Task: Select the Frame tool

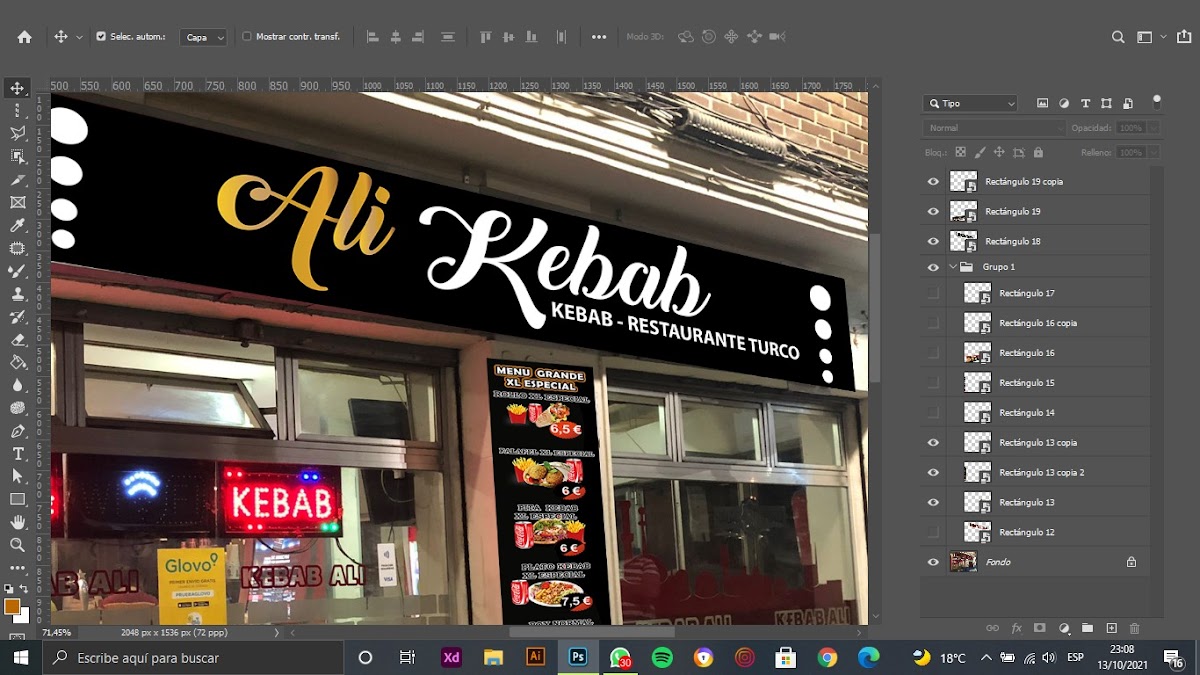Action: pyautogui.click(x=17, y=203)
